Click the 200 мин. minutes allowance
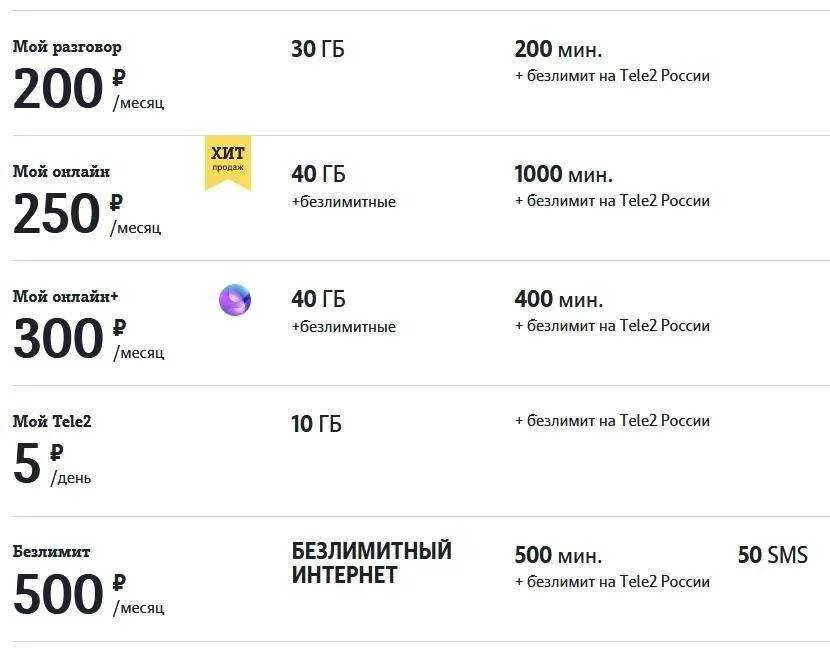This screenshot has width=830, height=648. [558, 49]
